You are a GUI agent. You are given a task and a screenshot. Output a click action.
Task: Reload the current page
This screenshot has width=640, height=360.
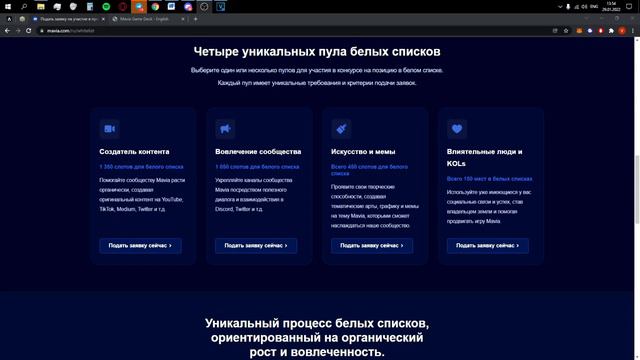pyautogui.click(x=29, y=31)
